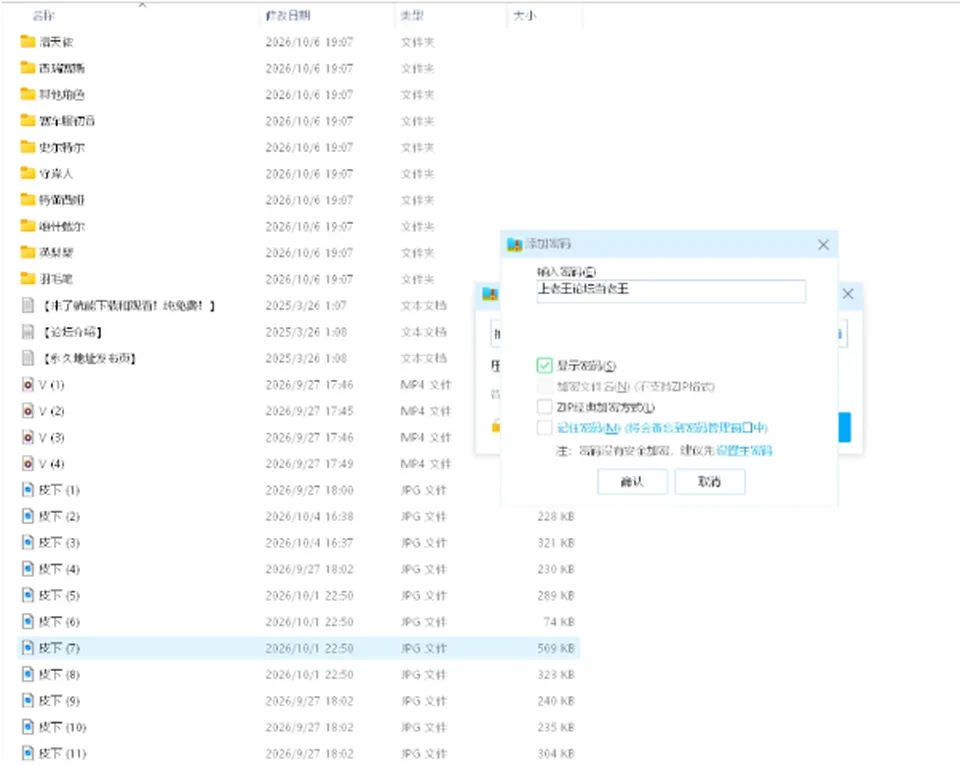
Task: Click the 2026/10/4 16:37 date cell
Action: [309, 542]
